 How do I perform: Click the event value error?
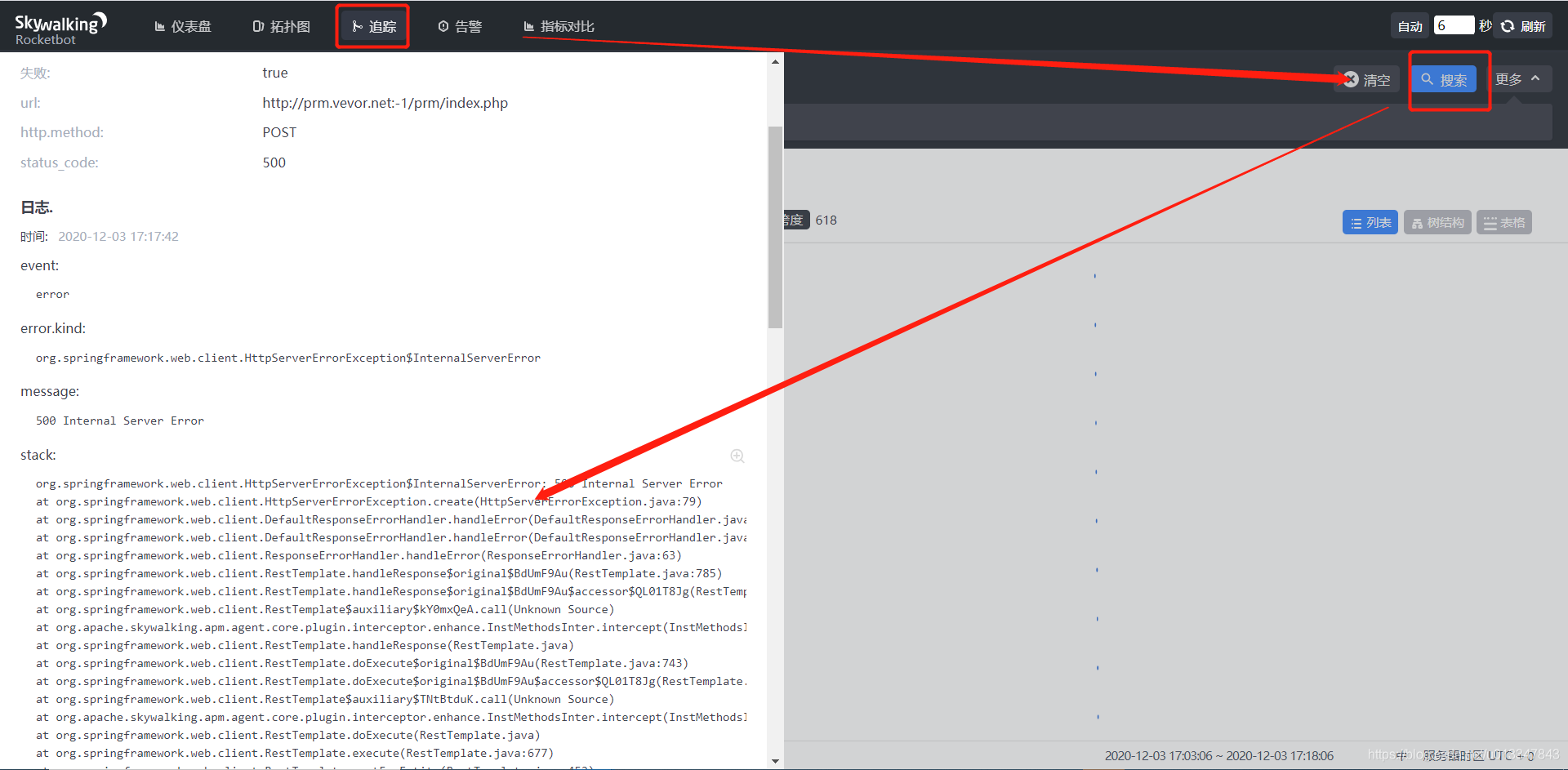(x=52, y=294)
